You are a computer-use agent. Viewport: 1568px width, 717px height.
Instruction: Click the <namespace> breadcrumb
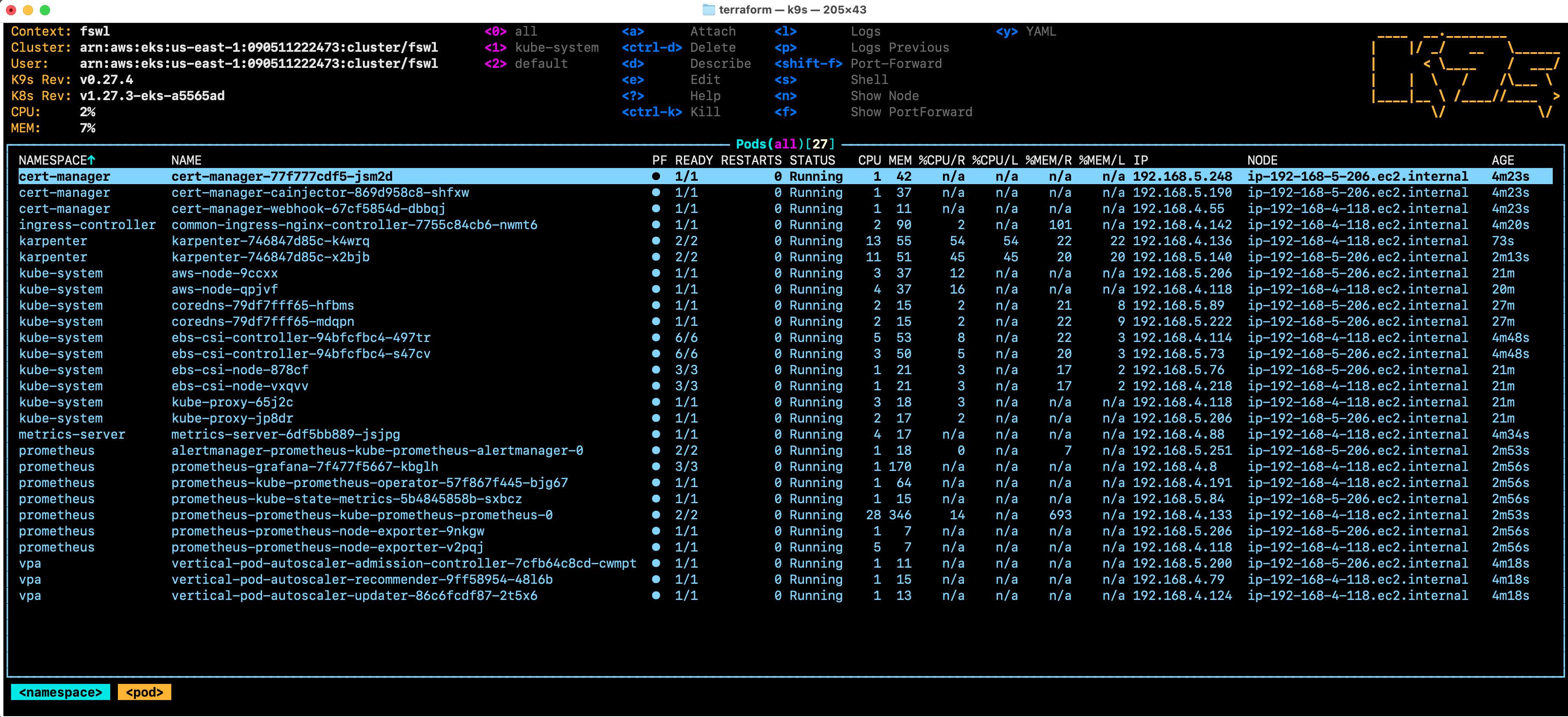(60, 692)
